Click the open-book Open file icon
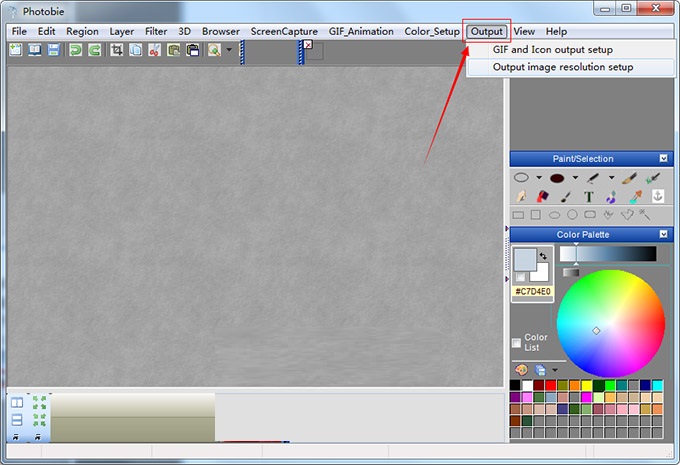Viewport: 680px width, 465px height. click(35, 50)
